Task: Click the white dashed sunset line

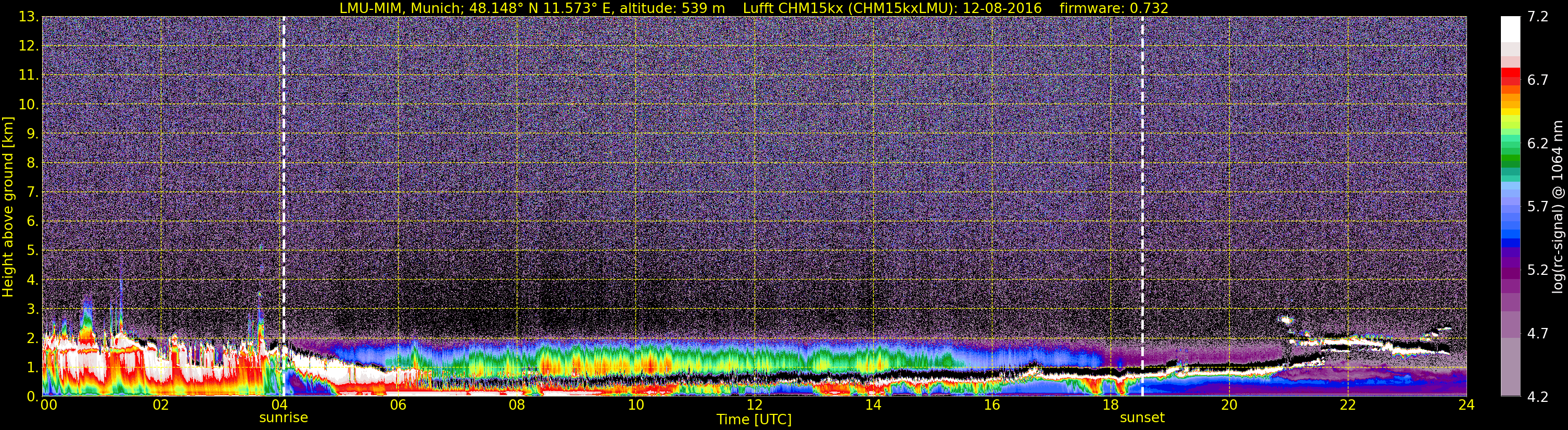Action: pos(1142,207)
